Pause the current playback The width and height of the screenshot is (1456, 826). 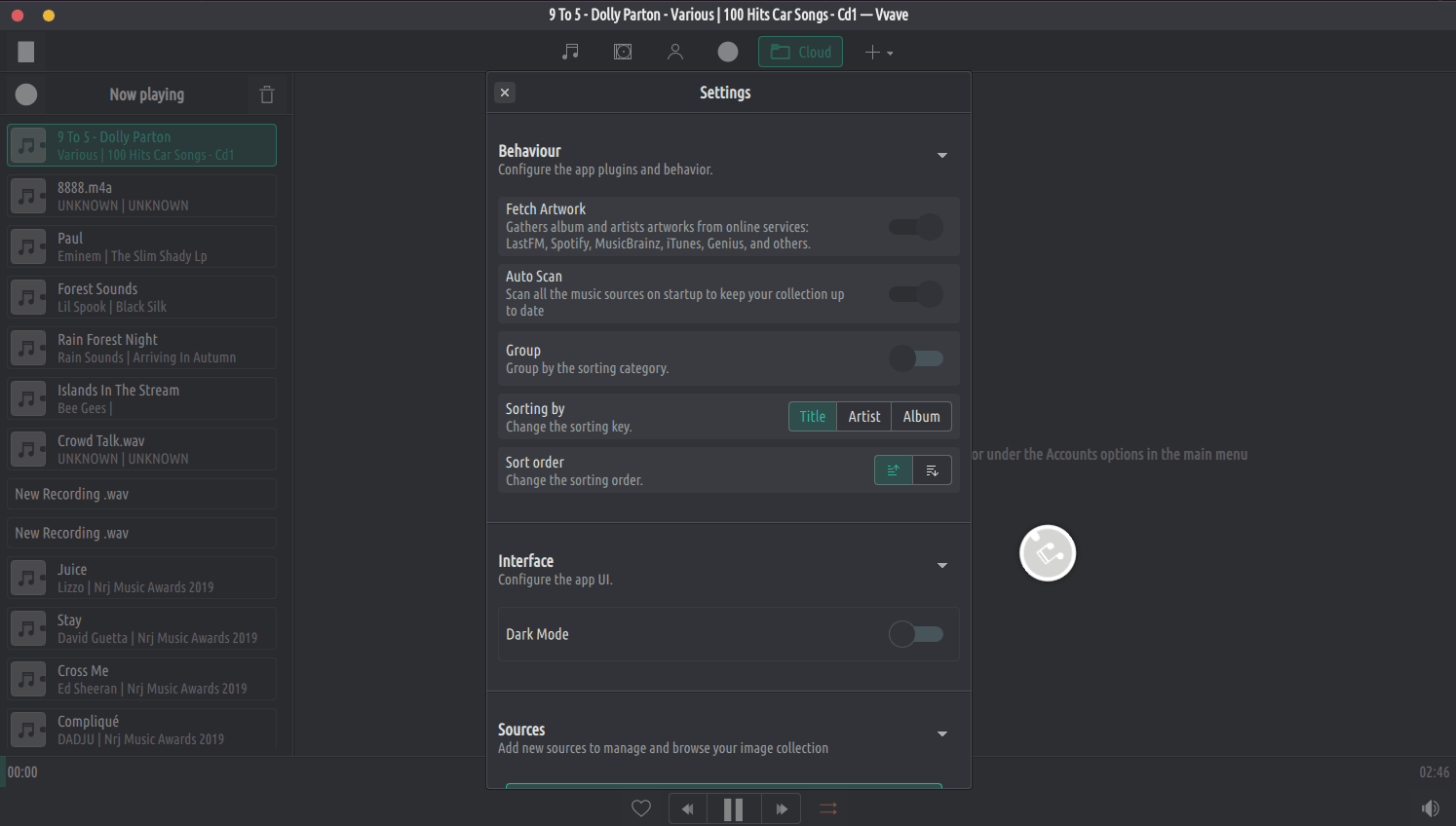(733, 808)
